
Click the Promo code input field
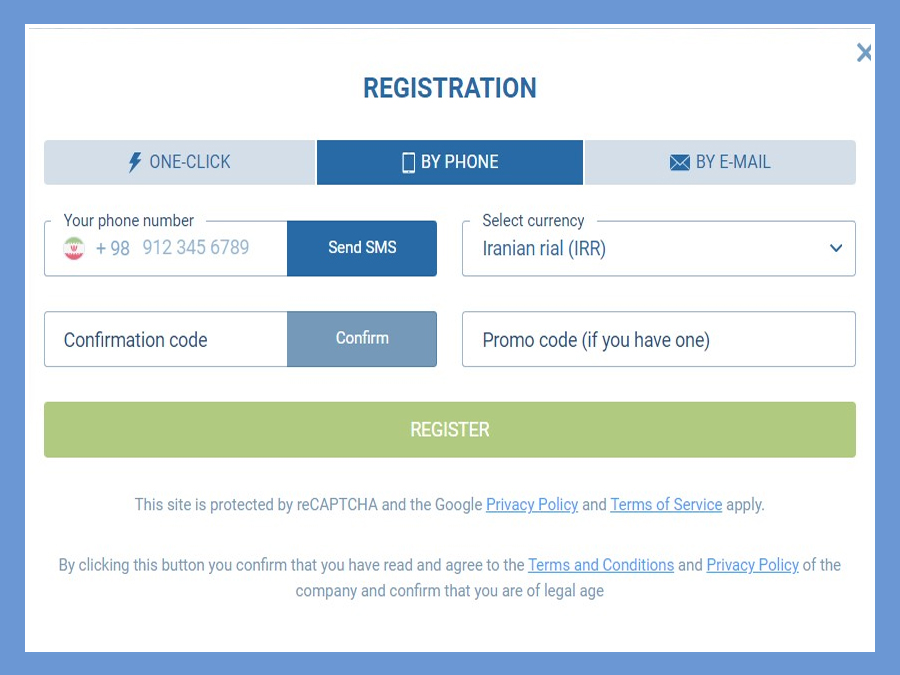[x=658, y=339]
